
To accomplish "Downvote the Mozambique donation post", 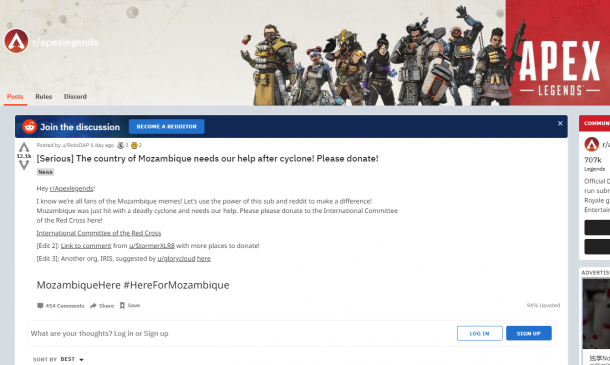I will (24, 165).
